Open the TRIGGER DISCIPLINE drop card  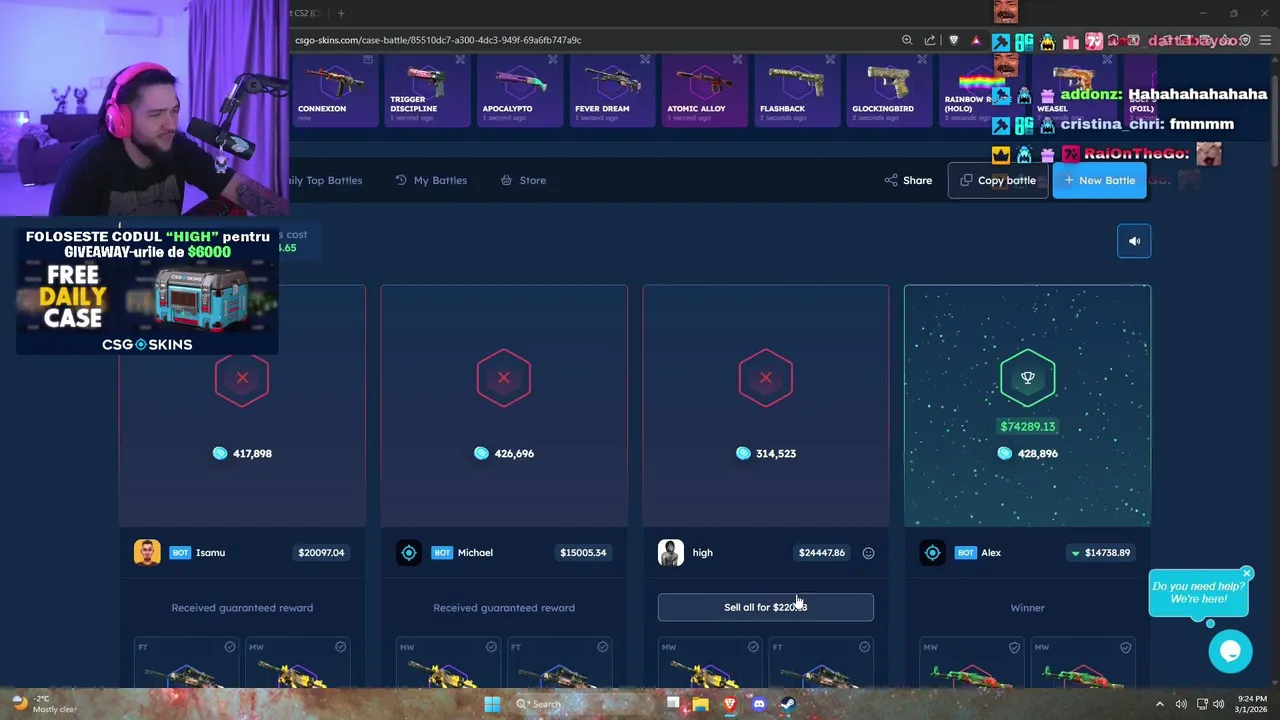click(427, 91)
